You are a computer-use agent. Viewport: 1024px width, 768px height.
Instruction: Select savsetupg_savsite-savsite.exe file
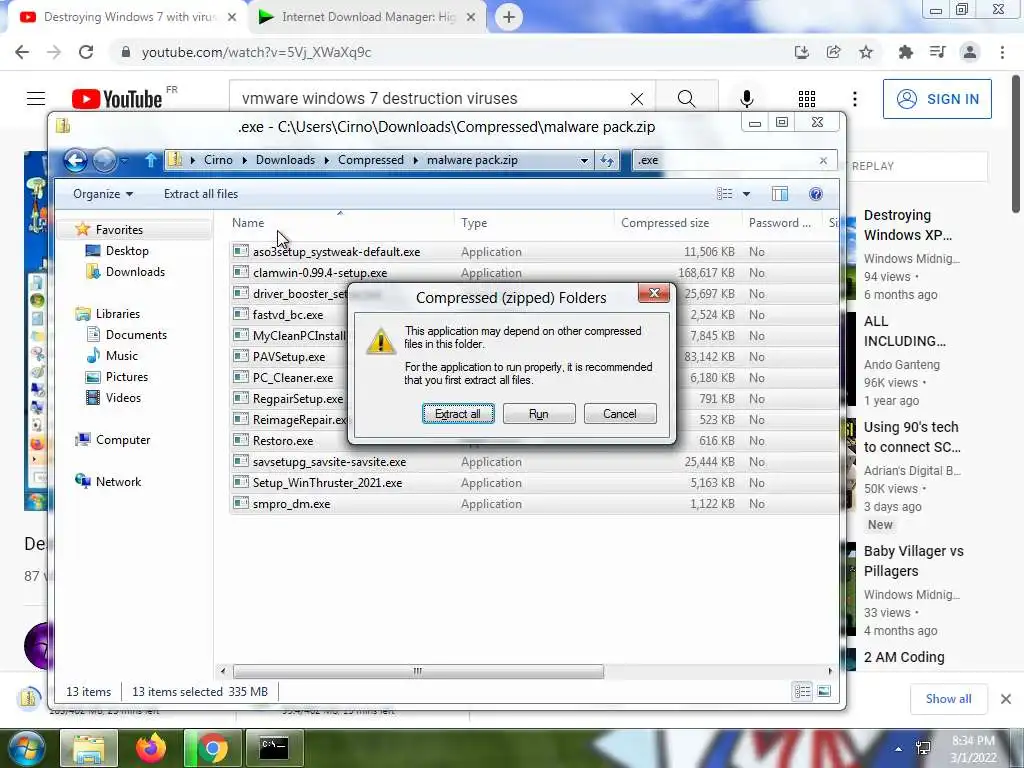click(329, 462)
